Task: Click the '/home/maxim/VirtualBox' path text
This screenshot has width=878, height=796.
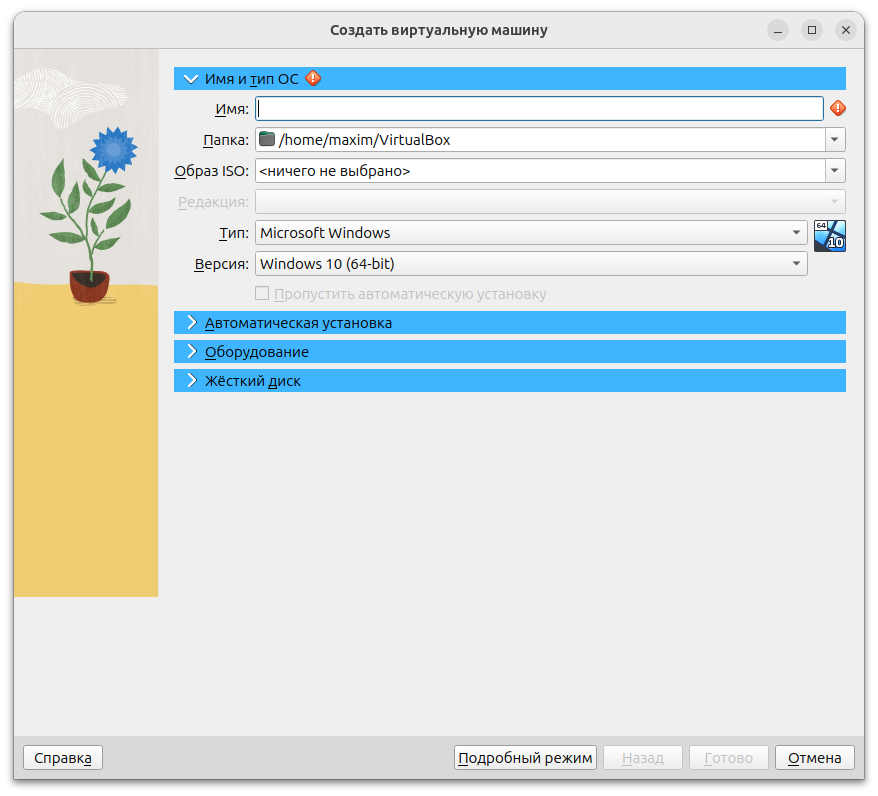Action: point(365,139)
